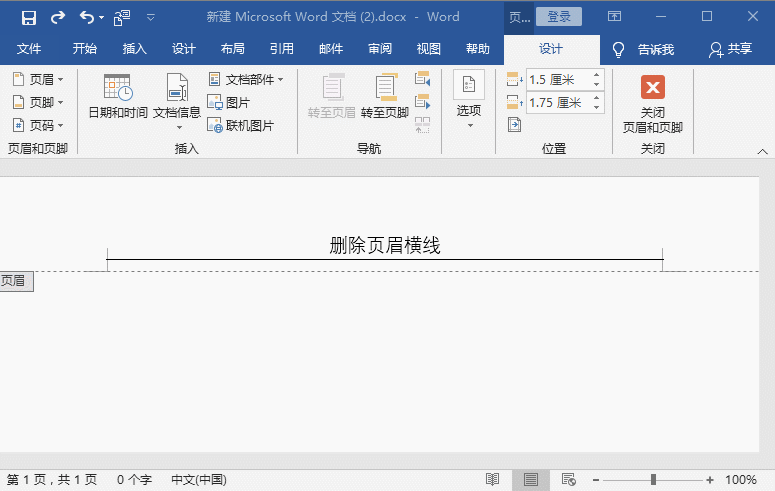This screenshot has width=775, height=491.
Task: Click the 共享 share button
Action: tap(731, 49)
